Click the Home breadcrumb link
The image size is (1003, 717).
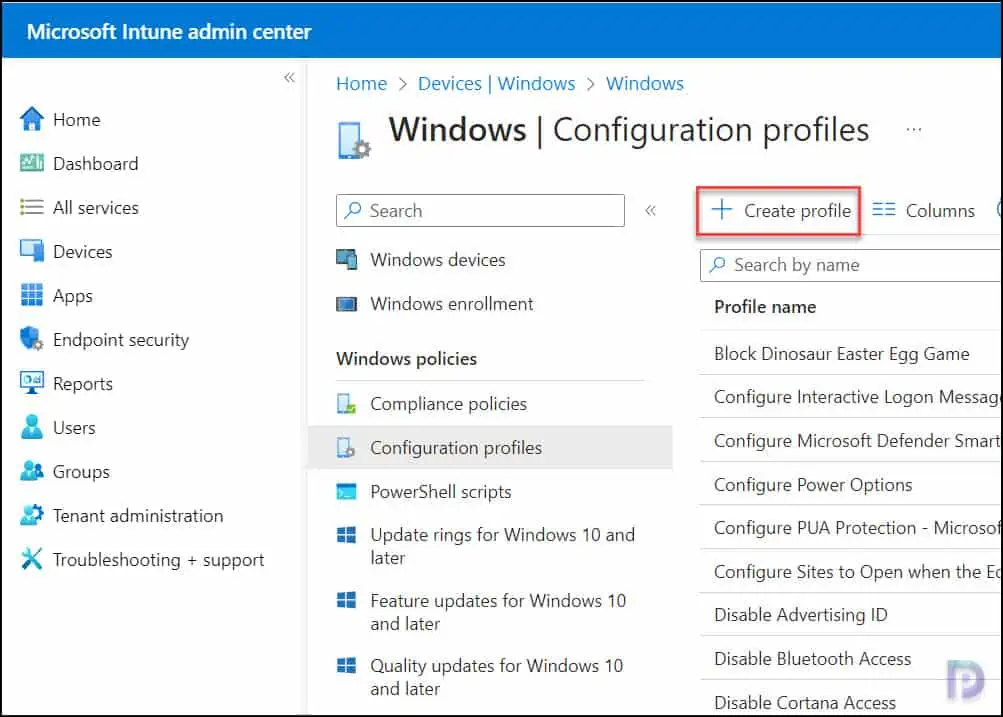[361, 83]
